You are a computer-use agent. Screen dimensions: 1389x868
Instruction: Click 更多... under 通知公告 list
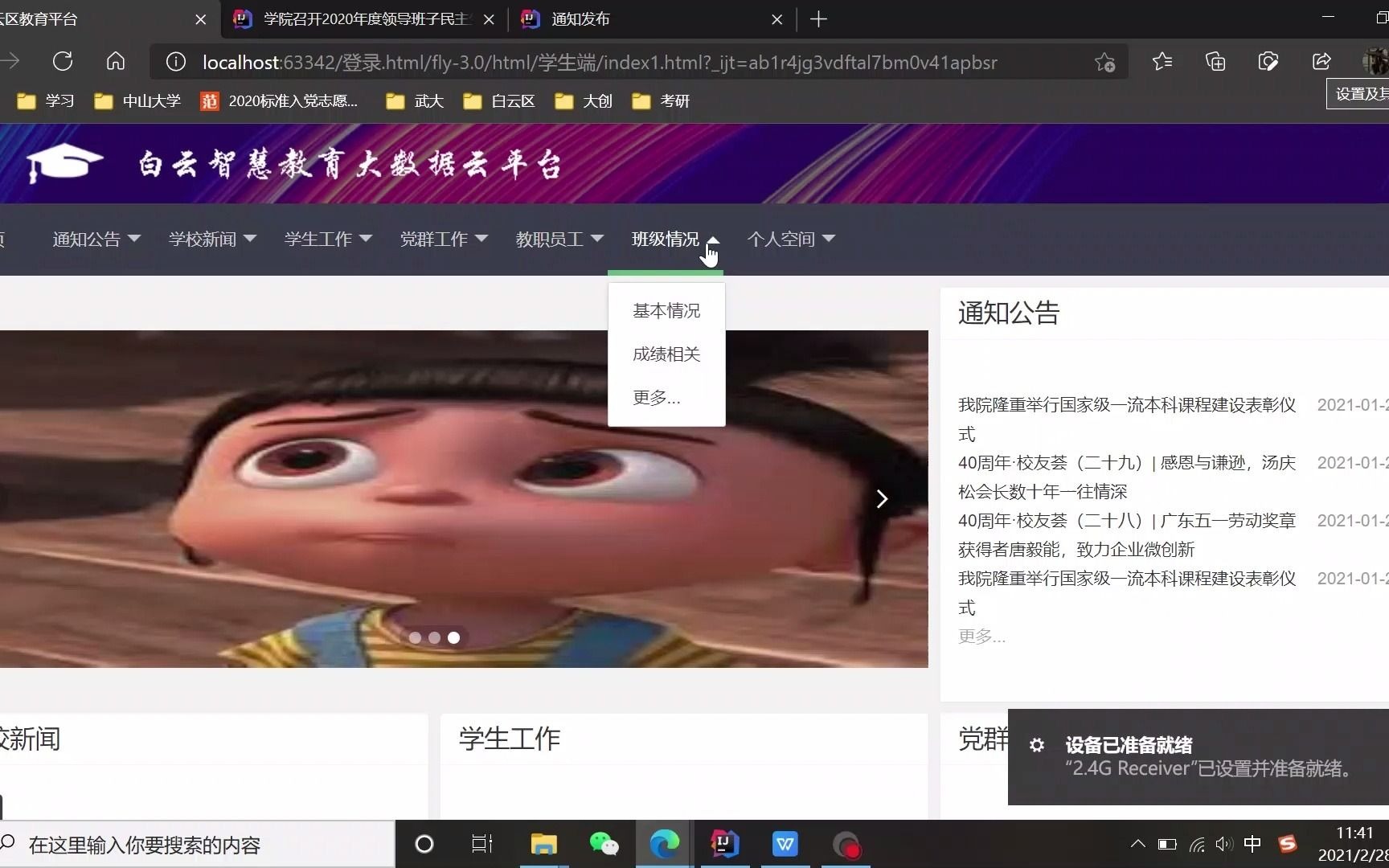(981, 637)
